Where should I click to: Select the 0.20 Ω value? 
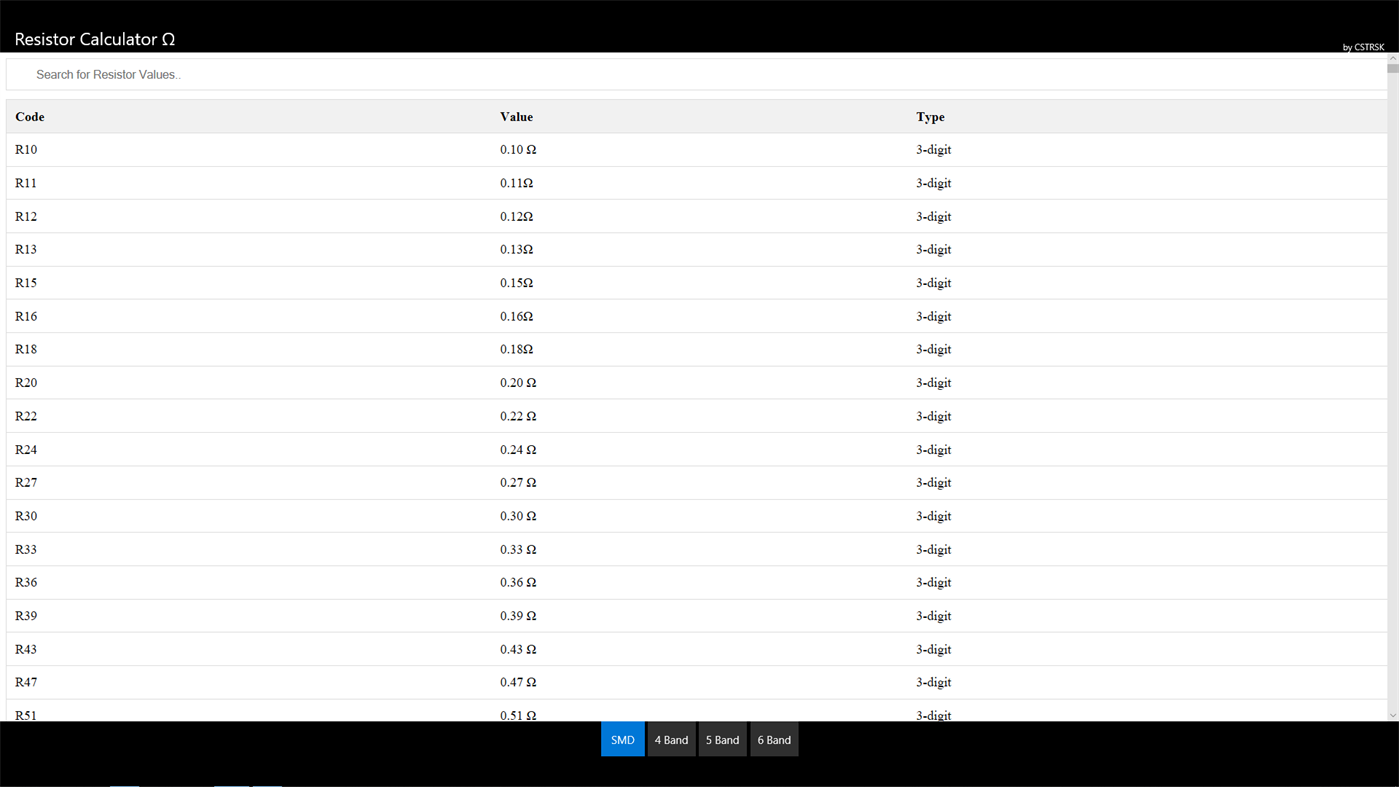point(518,383)
